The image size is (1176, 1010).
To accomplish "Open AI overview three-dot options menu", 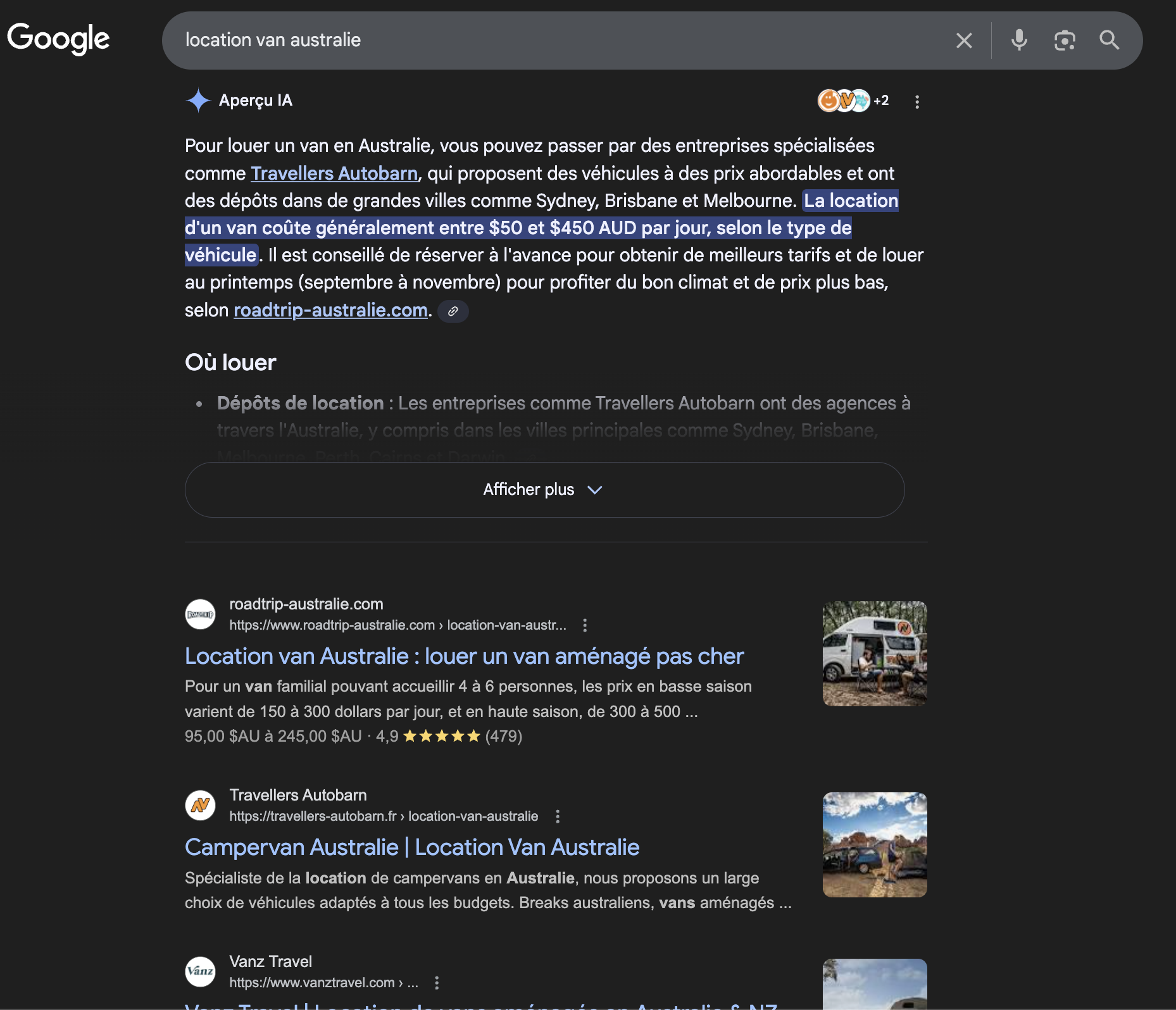I will [917, 101].
